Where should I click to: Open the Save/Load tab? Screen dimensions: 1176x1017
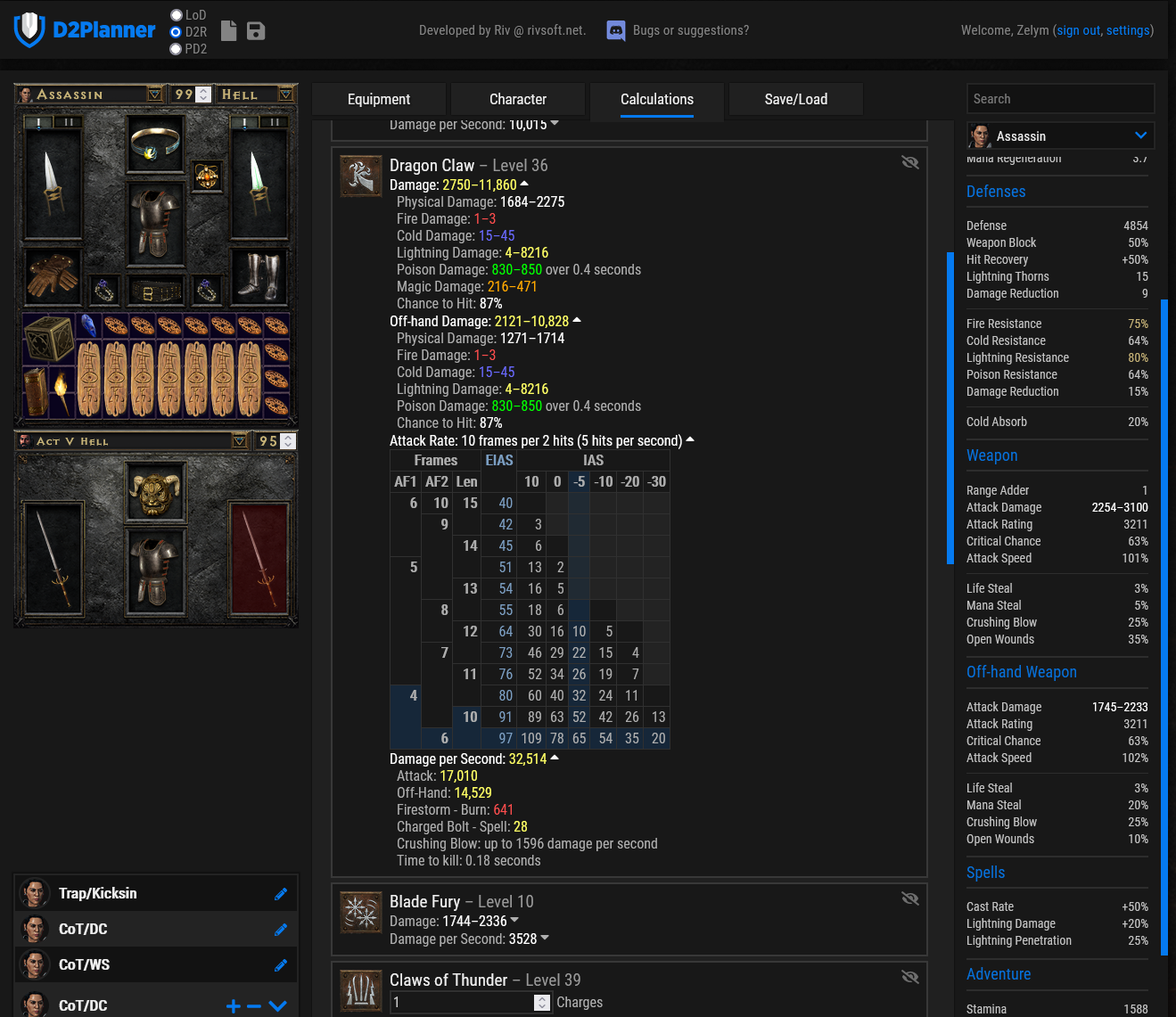click(x=795, y=100)
